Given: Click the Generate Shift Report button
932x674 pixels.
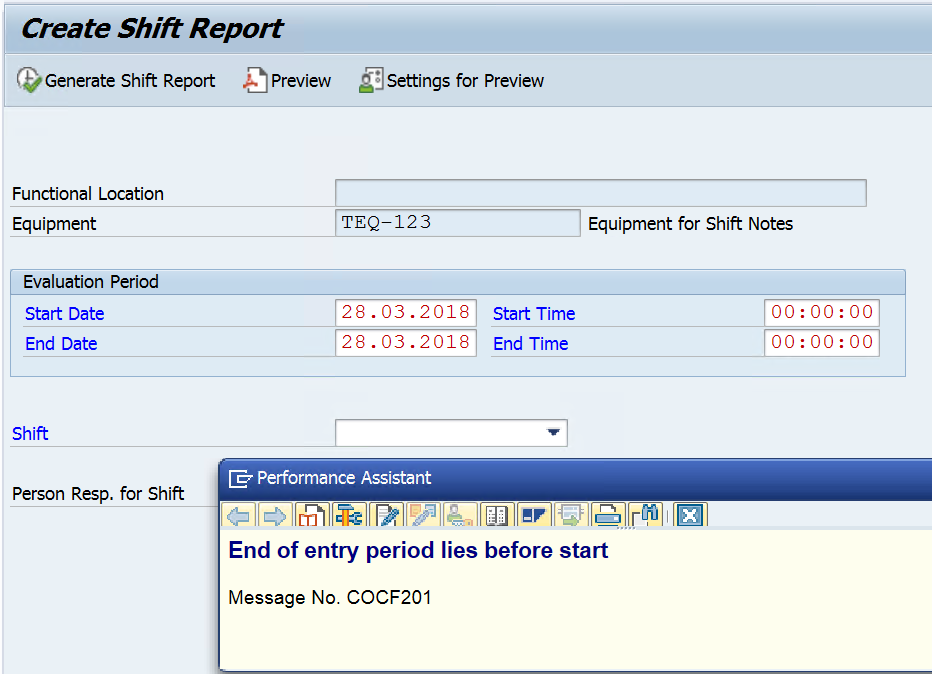Looking at the screenshot, I should (116, 80).
